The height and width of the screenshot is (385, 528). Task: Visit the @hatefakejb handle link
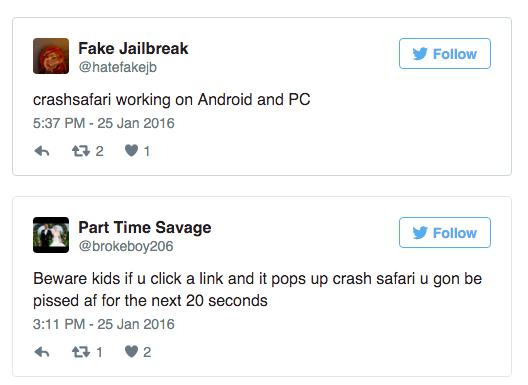tap(118, 67)
